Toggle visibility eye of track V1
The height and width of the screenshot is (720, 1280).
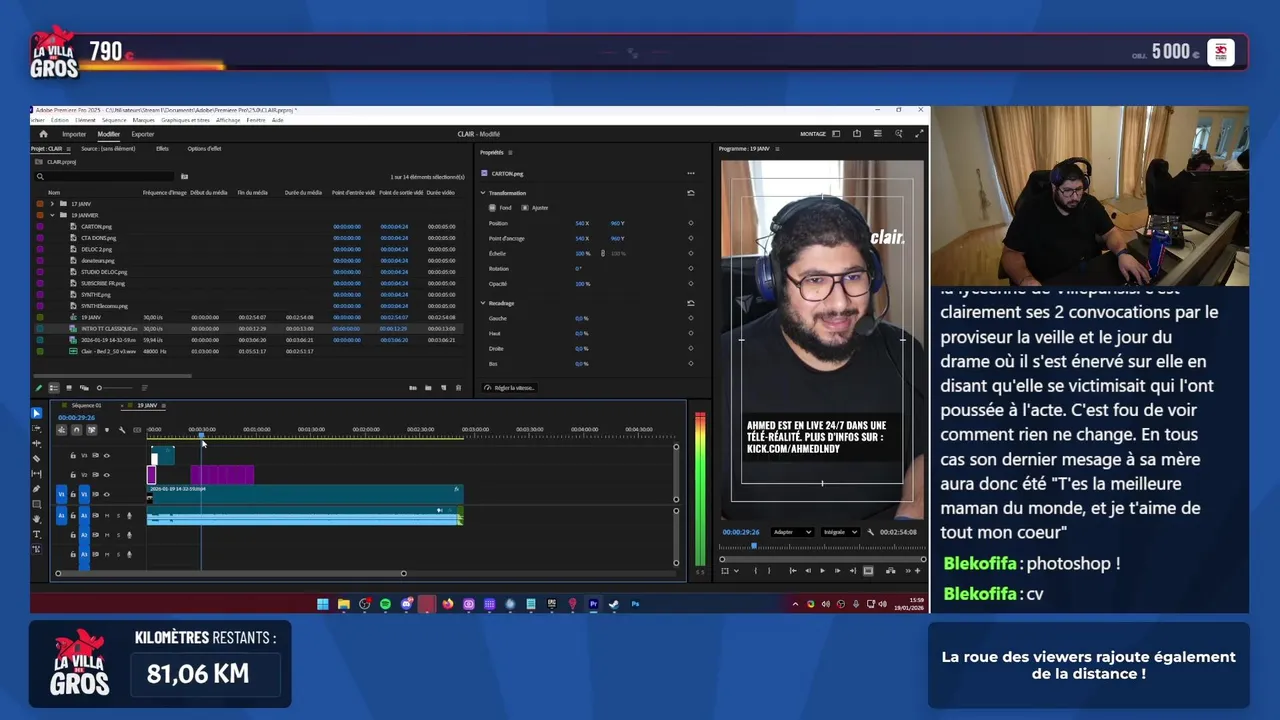[x=107, y=494]
